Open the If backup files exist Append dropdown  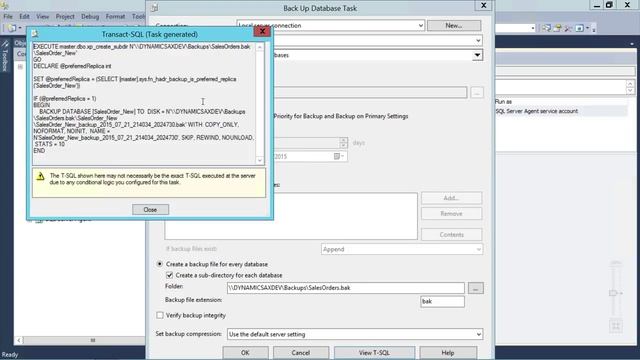click(402, 249)
